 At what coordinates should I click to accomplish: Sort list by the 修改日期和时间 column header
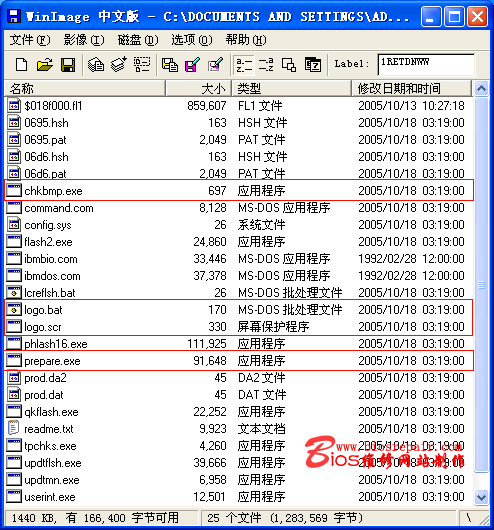(x=411, y=89)
